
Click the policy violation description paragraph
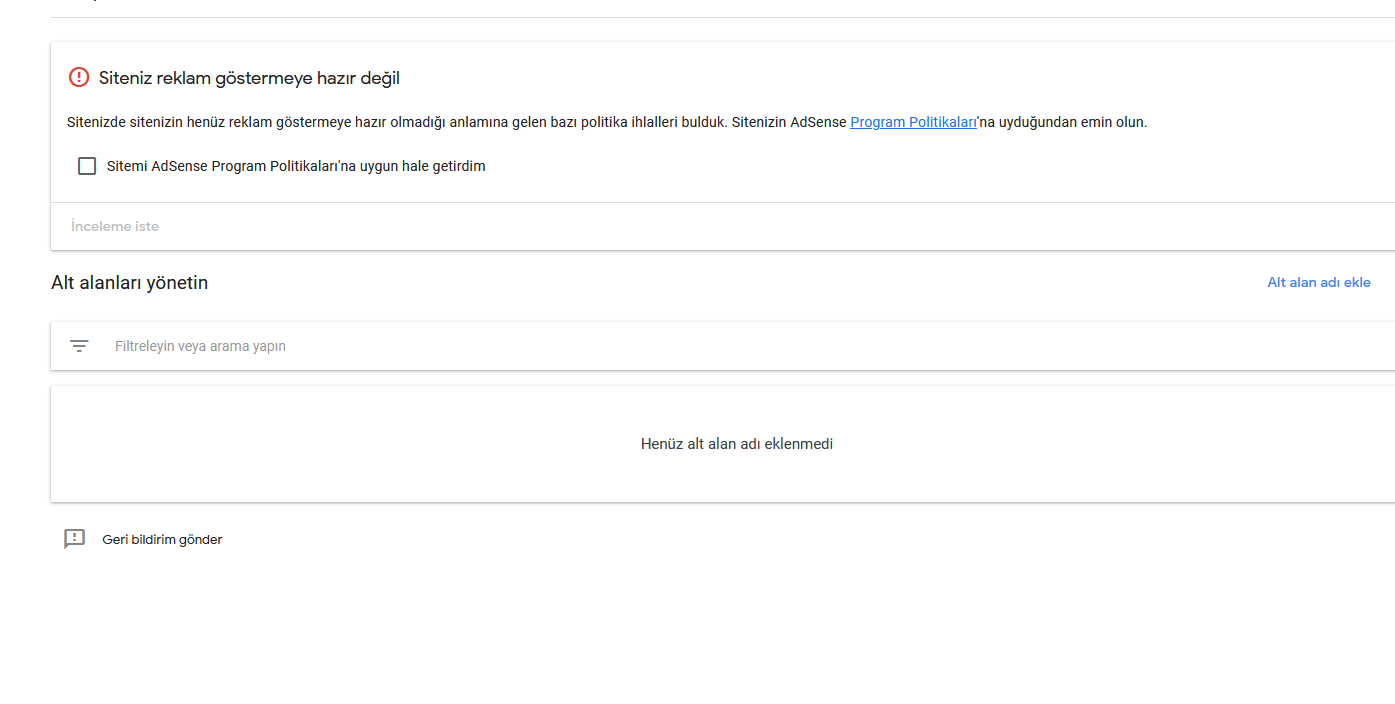[607, 122]
